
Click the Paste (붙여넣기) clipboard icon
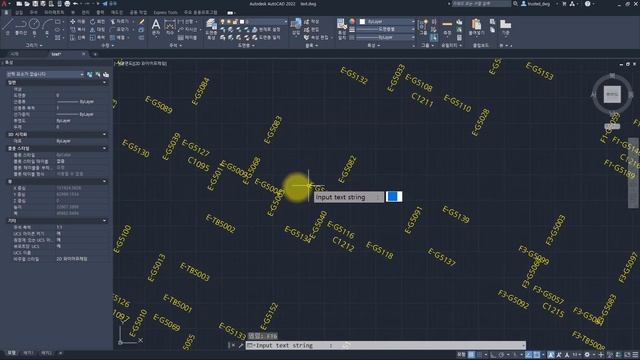[476, 27]
